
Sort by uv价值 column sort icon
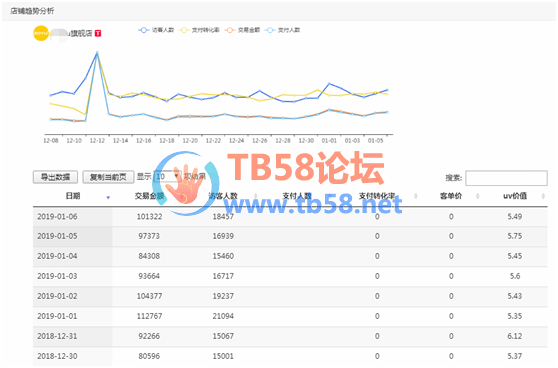click(543, 196)
